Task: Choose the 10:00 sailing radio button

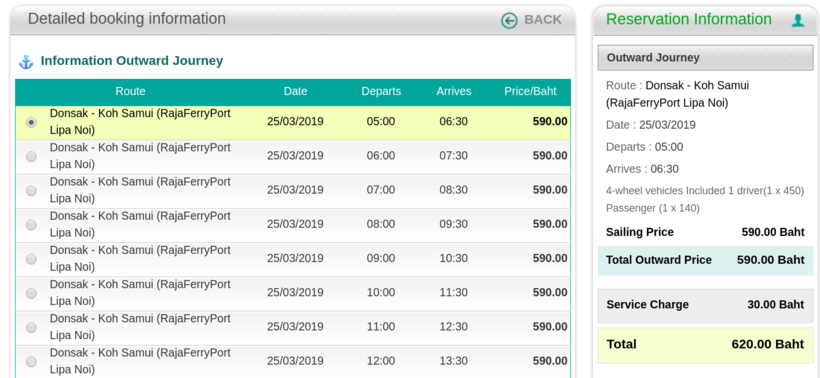Action: coord(31,293)
